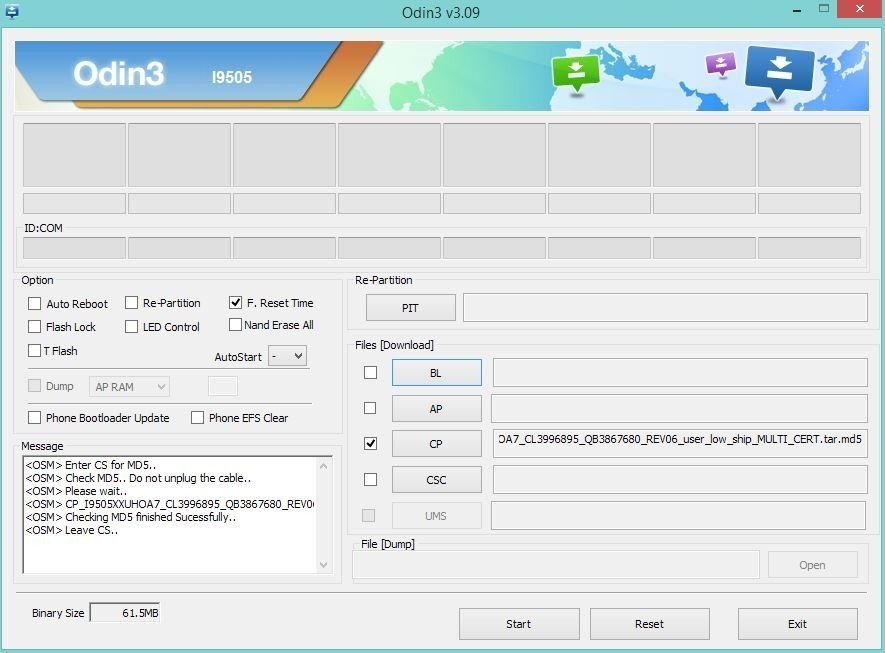The width and height of the screenshot is (885, 653).
Task: Click the I9505 model label in banner
Action: point(231,77)
